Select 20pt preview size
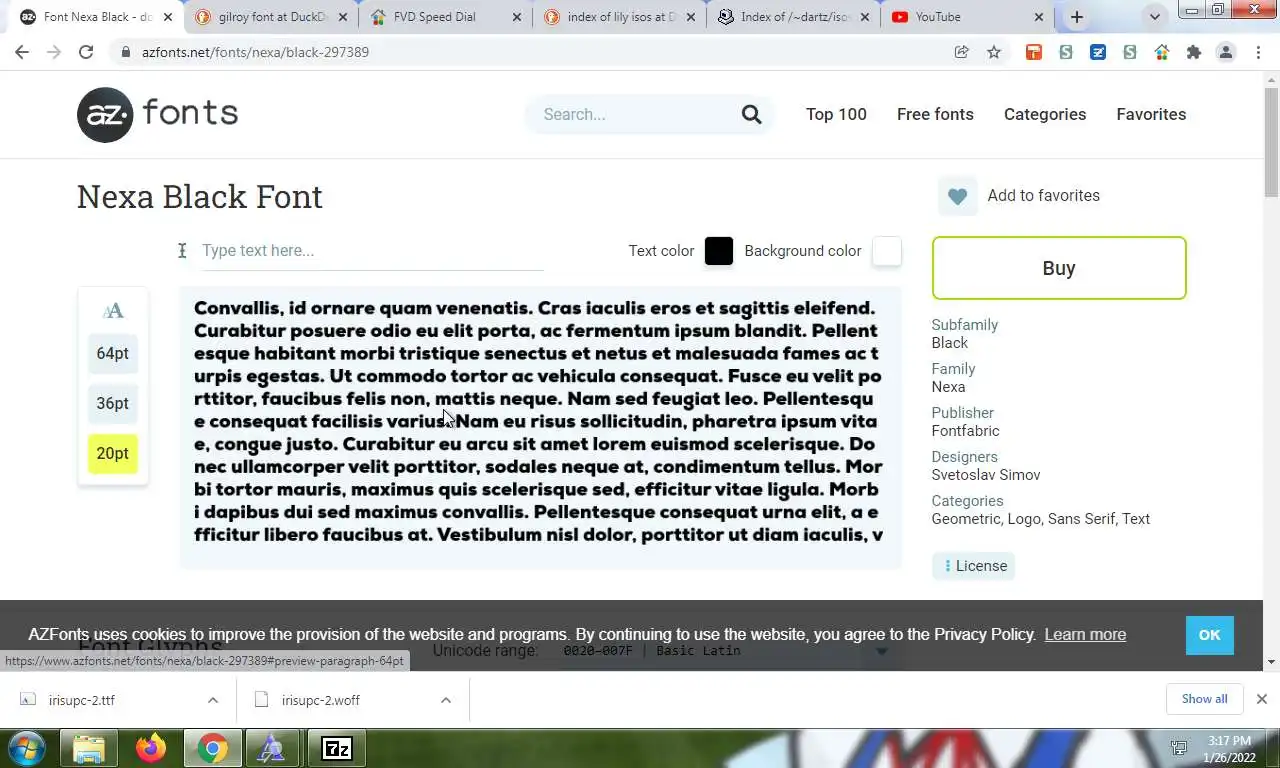Image resolution: width=1280 pixels, height=768 pixels. 113,453
